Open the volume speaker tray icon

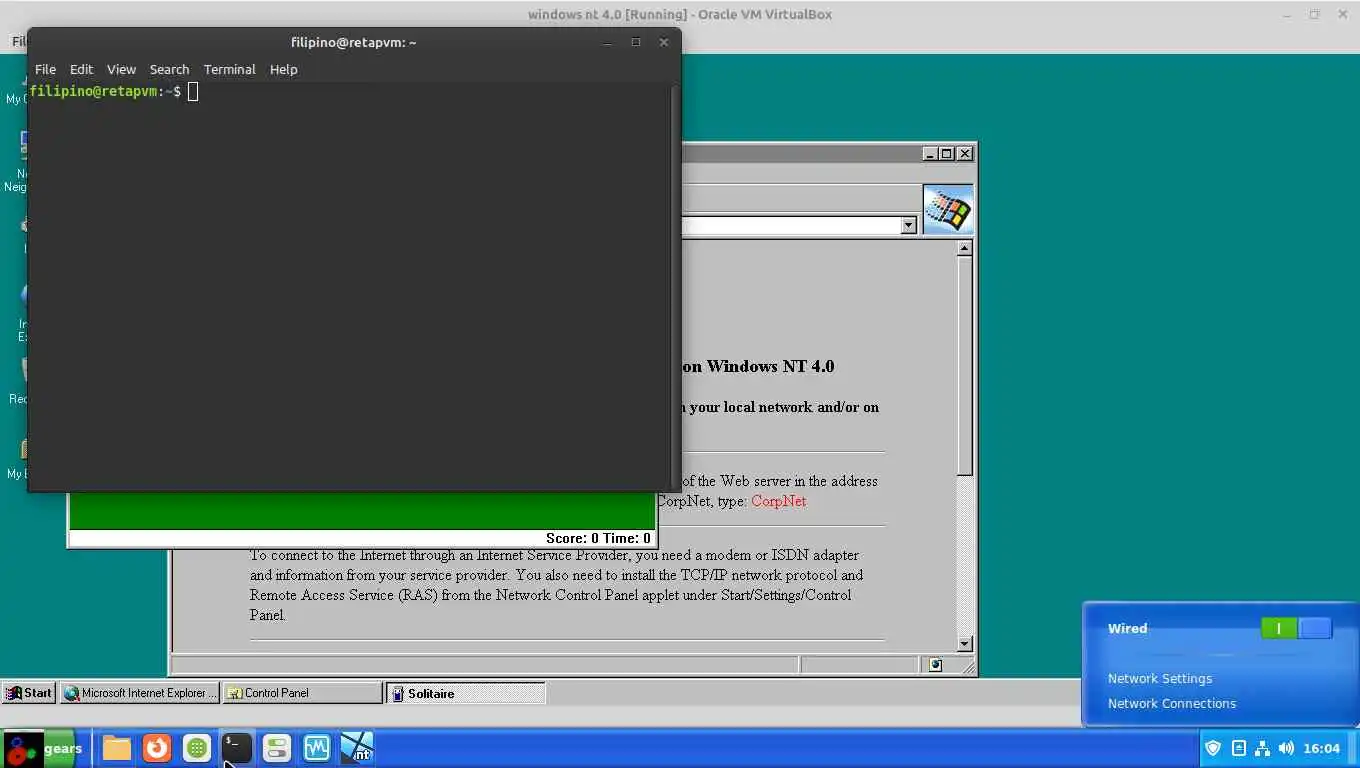[x=1286, y=748]
